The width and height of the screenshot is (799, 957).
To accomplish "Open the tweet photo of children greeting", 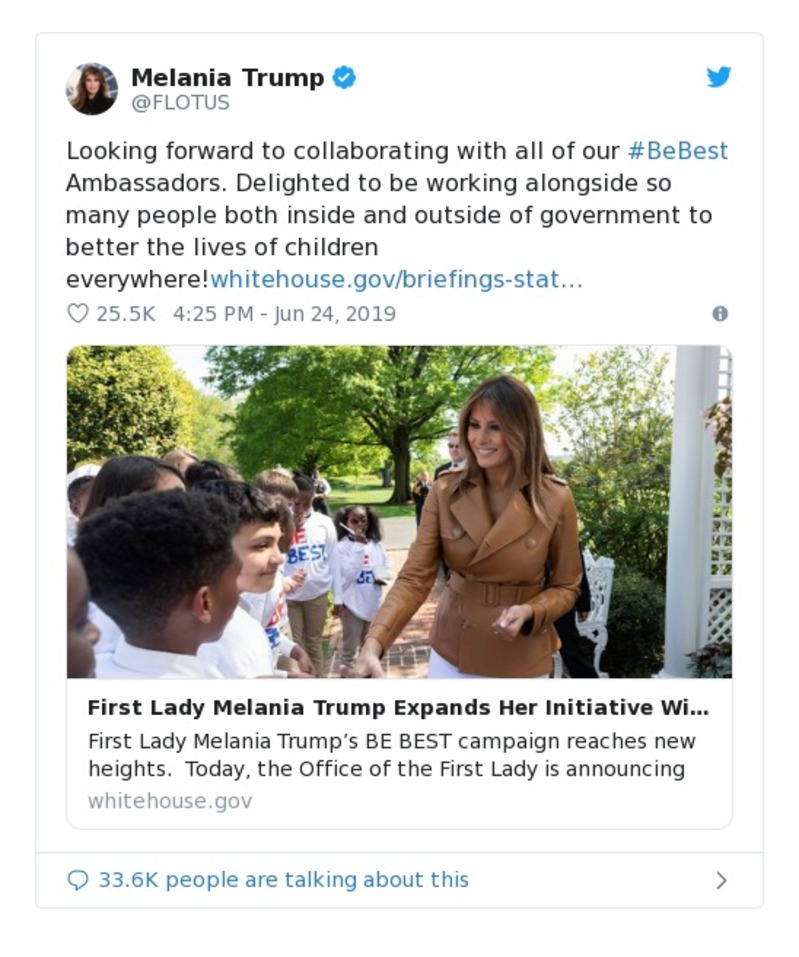I will click(399, 511).
